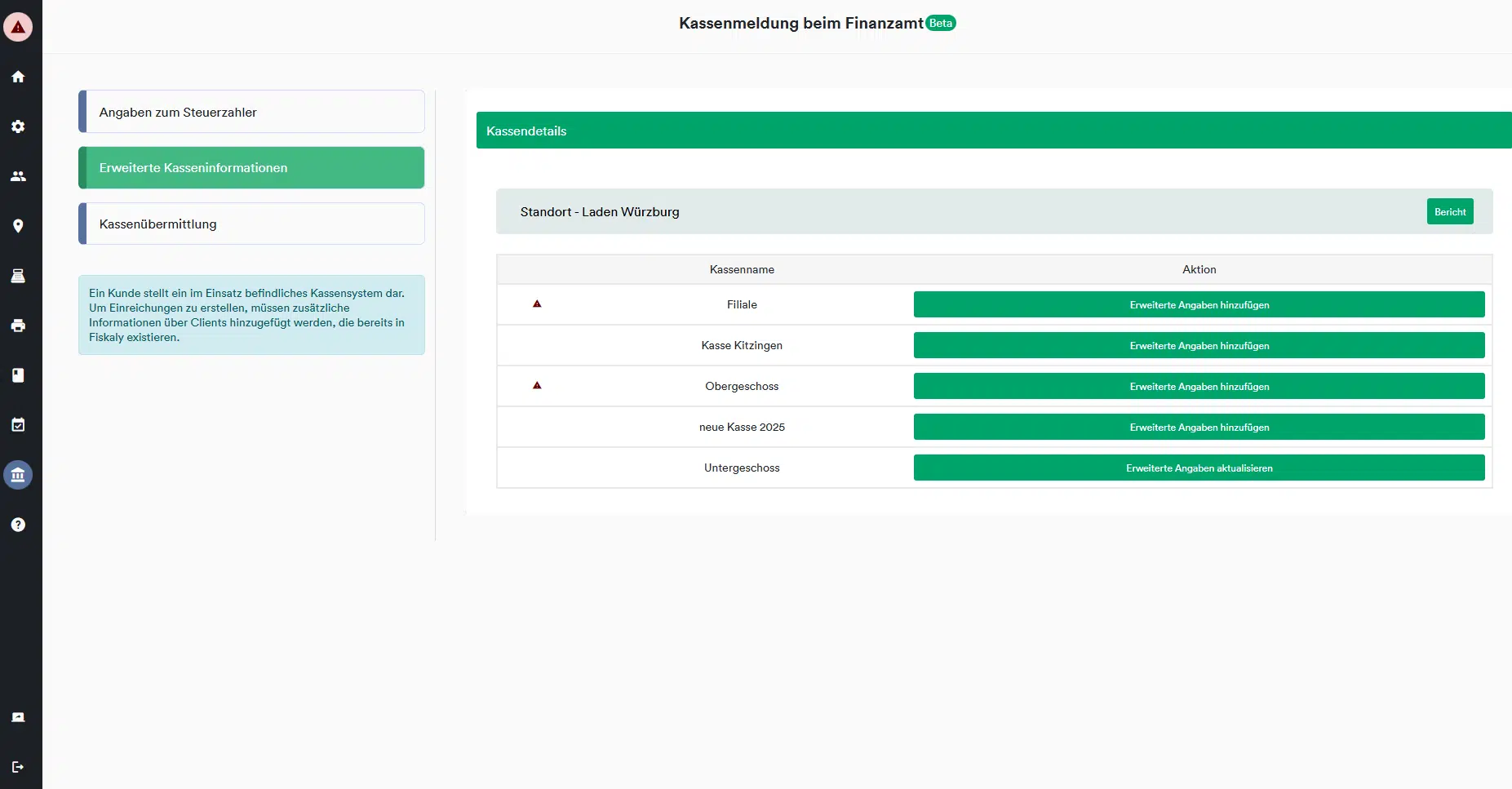Select the Filiale register name
1512x789 pixels.
[x=742, y=304]
